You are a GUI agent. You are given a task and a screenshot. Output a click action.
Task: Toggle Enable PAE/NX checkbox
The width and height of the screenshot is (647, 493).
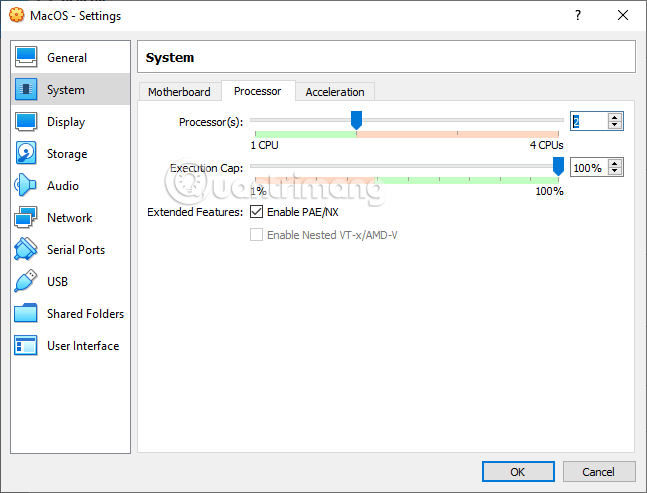pos(256,212)
